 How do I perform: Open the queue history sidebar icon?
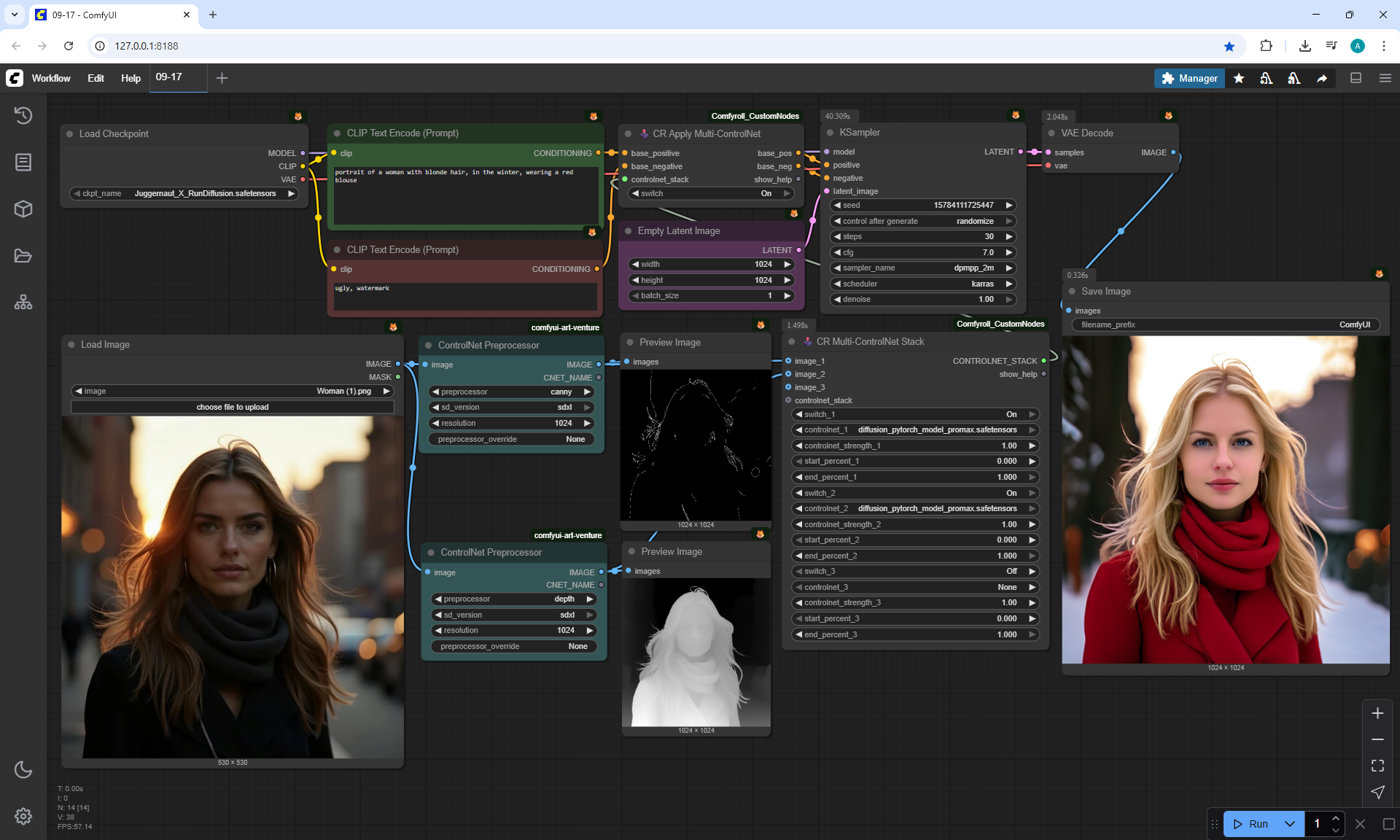(x=23, y=115)
